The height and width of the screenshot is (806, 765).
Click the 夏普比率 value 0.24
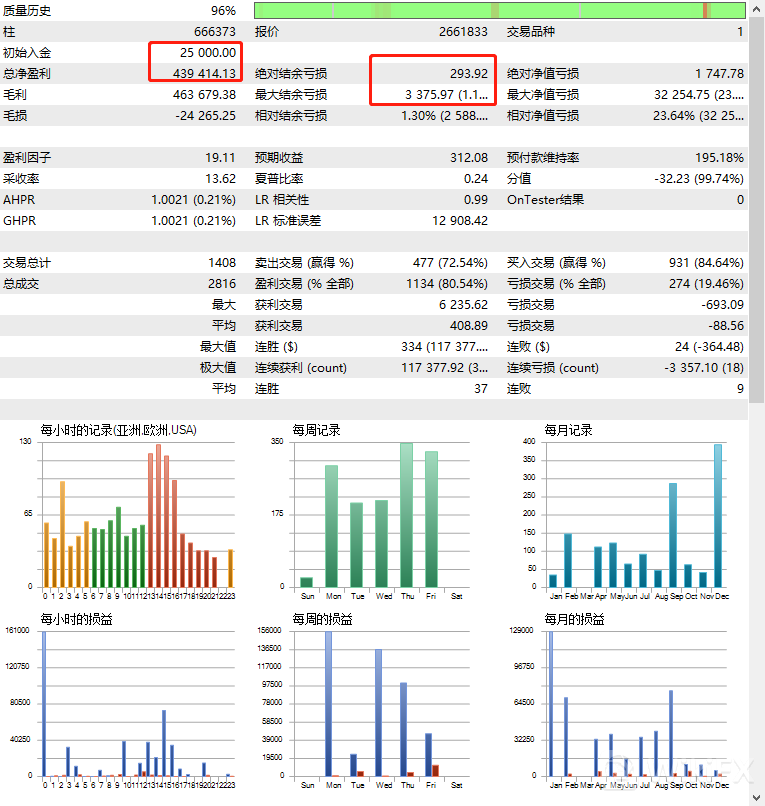pos(476,179)
